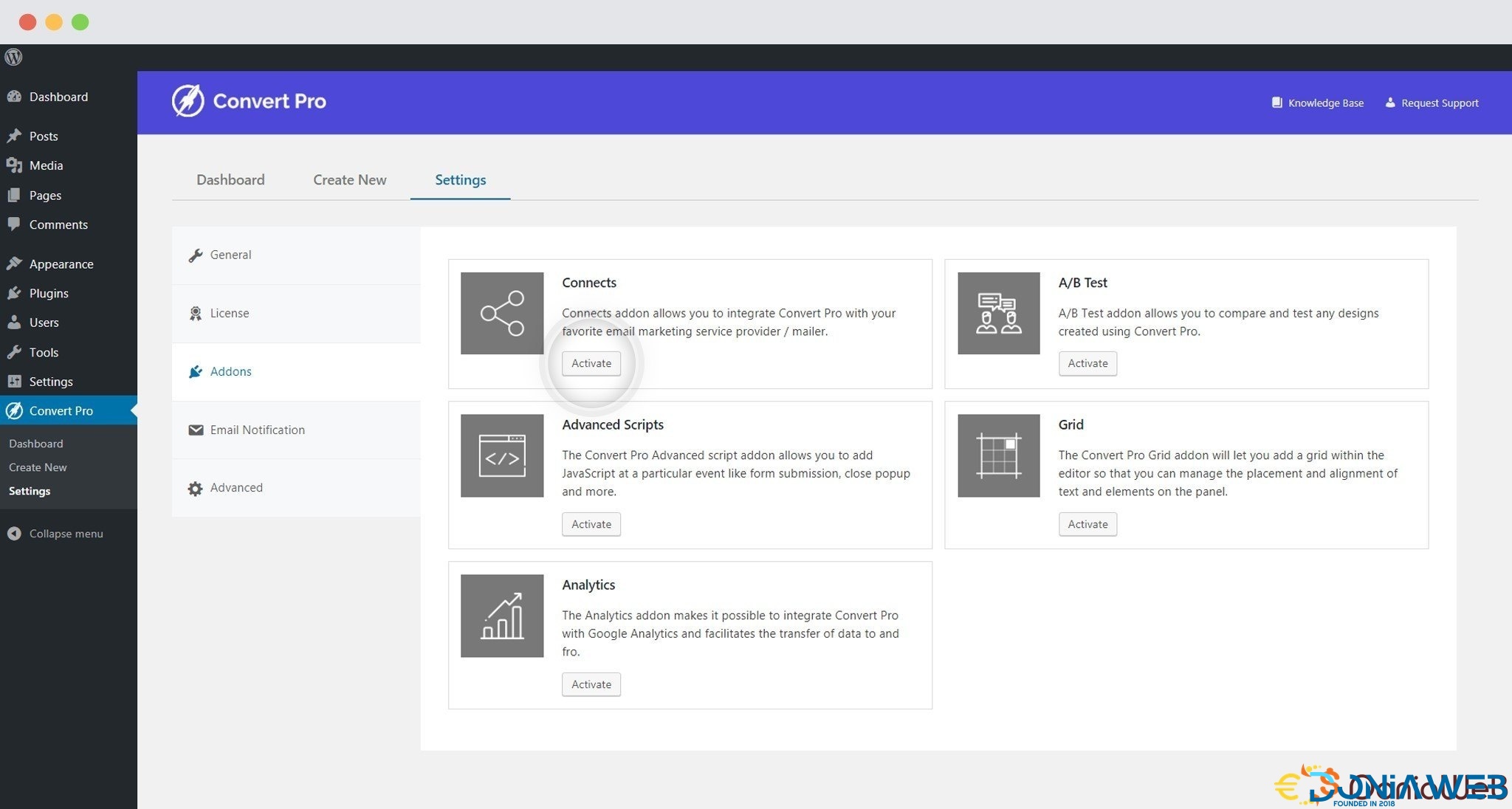Image resolution: width=1512 pixels, height=809 pixels.
Task: Open Email Notification settings section
Action: (x=296, y=430)
